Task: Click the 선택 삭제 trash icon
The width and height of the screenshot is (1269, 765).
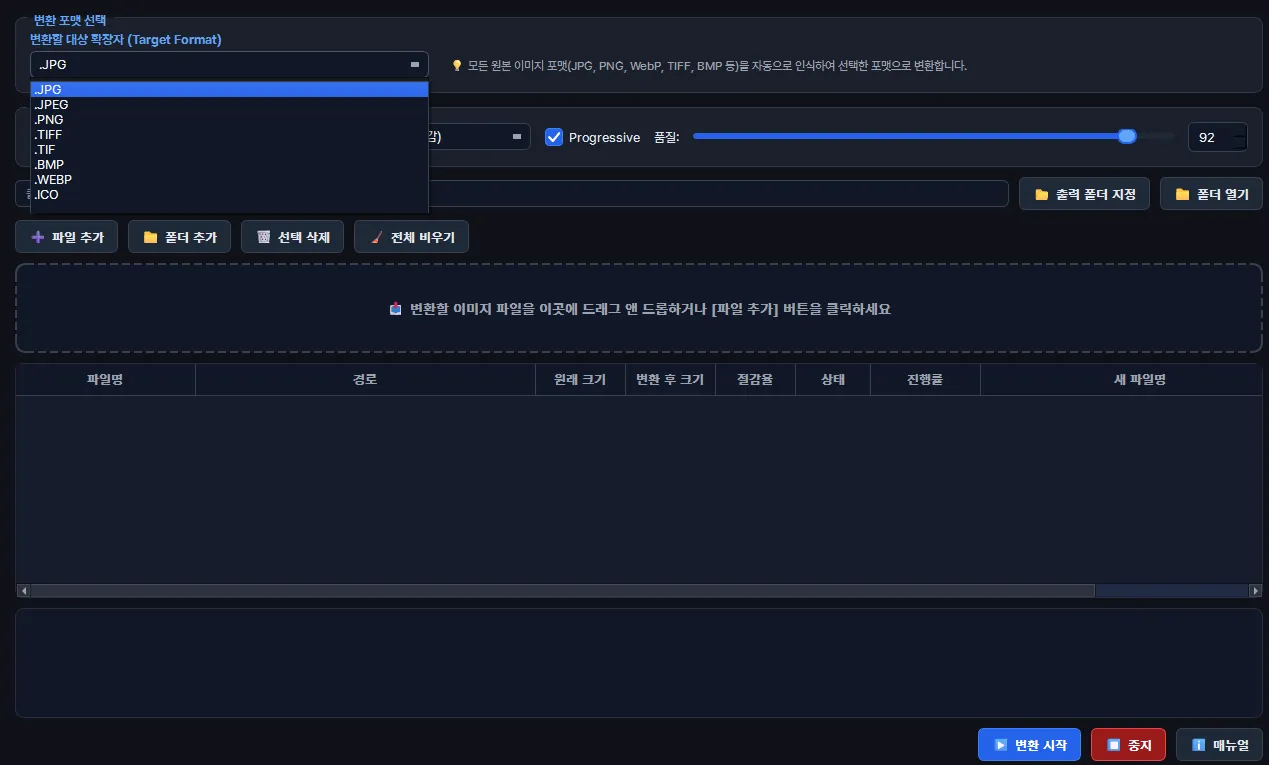Action: click(x=264, y=237)
